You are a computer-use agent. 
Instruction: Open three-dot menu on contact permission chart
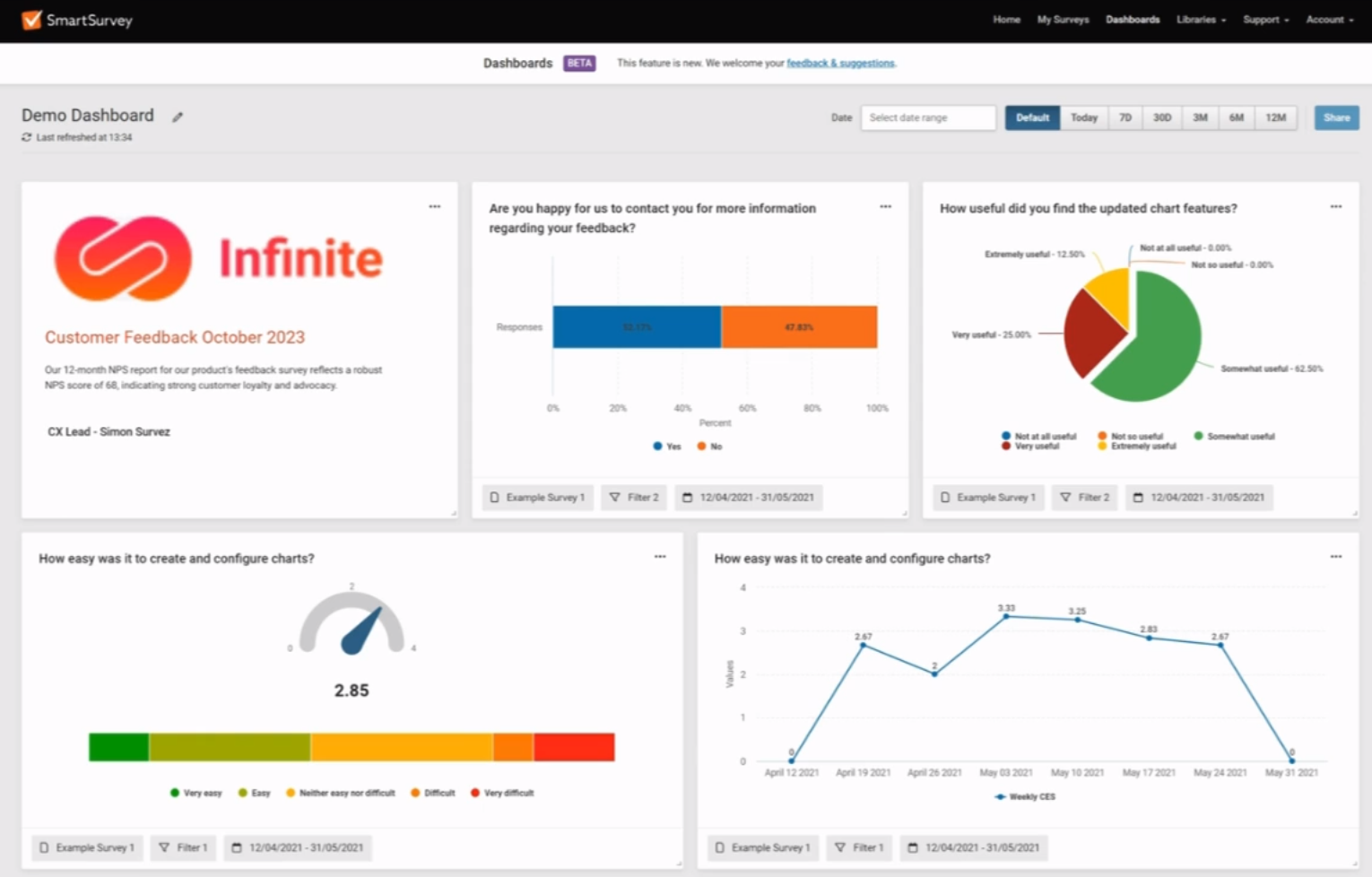coord(886,206)
